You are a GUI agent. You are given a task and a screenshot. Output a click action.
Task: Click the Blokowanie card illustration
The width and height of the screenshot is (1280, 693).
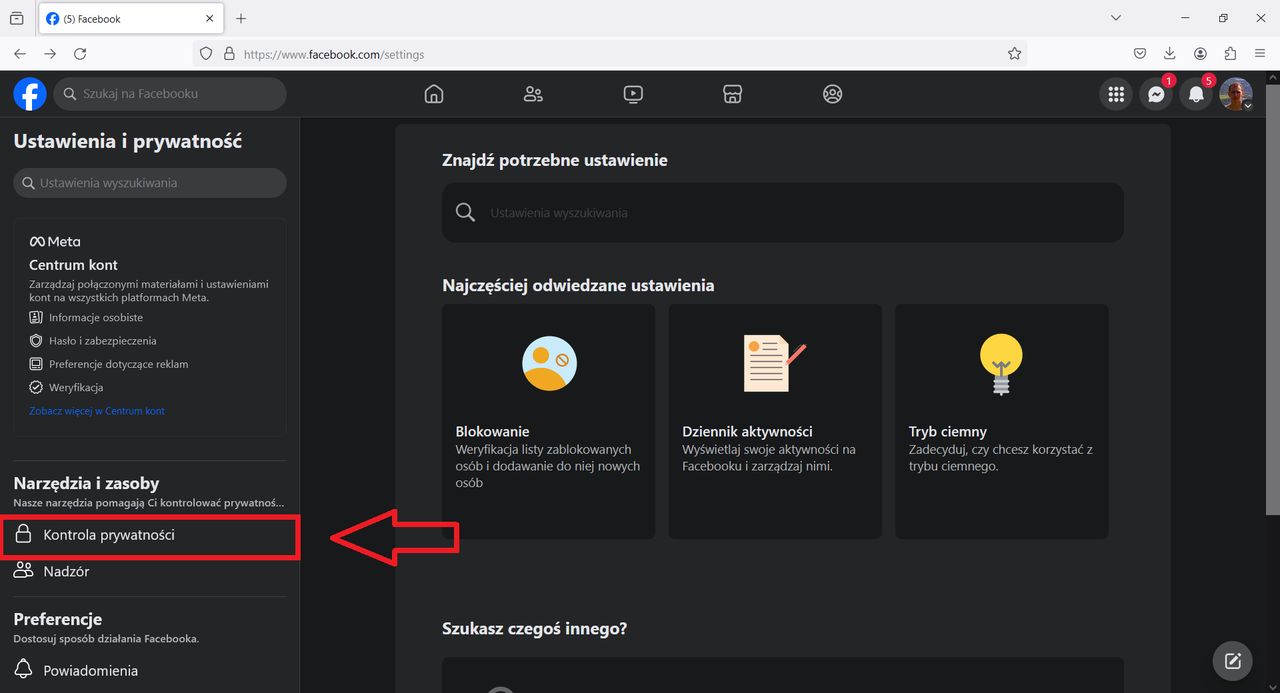tap(549, 362)
